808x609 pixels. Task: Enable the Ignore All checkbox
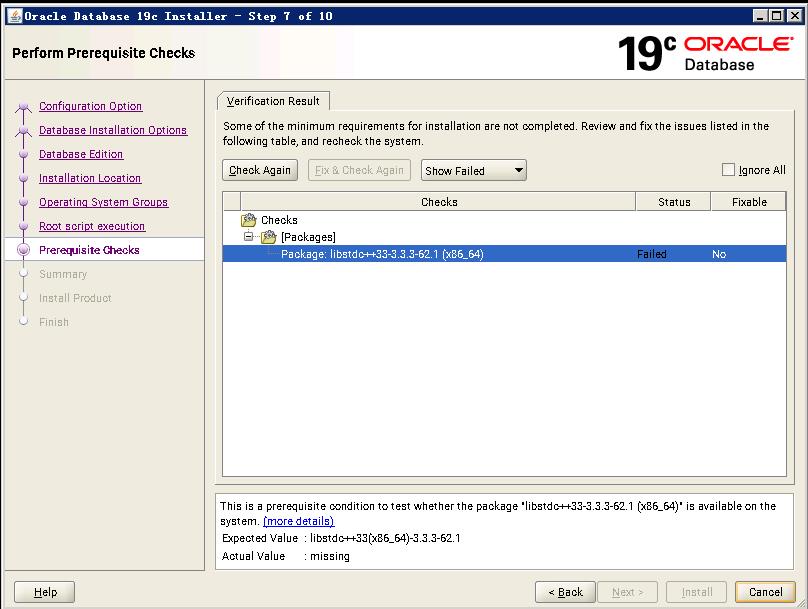click(x=728, y=170)
